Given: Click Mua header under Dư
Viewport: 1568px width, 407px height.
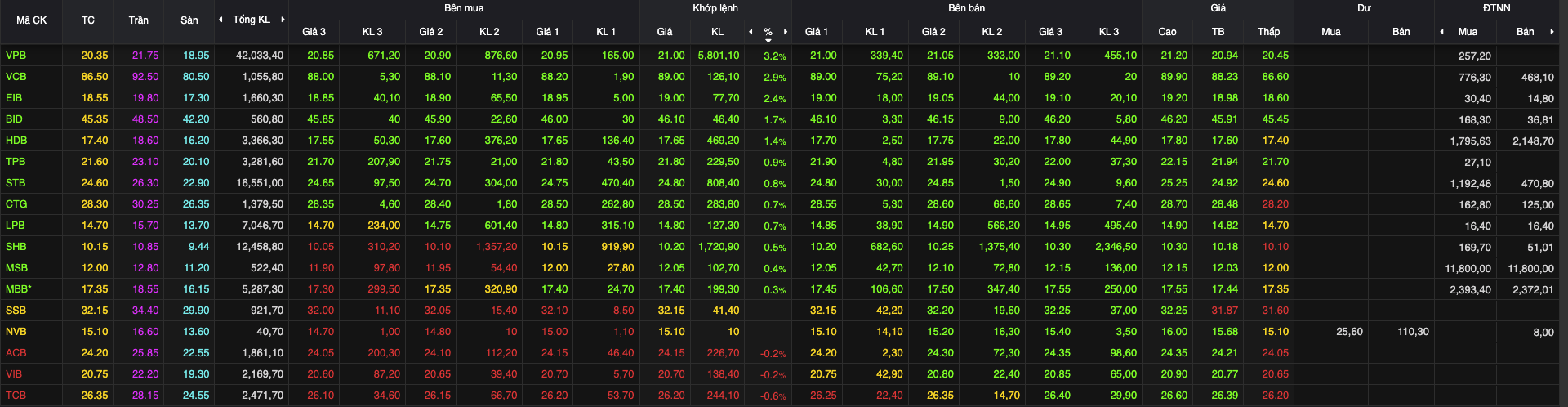Looking at the screenshot, I should (x=1331, y=32).
